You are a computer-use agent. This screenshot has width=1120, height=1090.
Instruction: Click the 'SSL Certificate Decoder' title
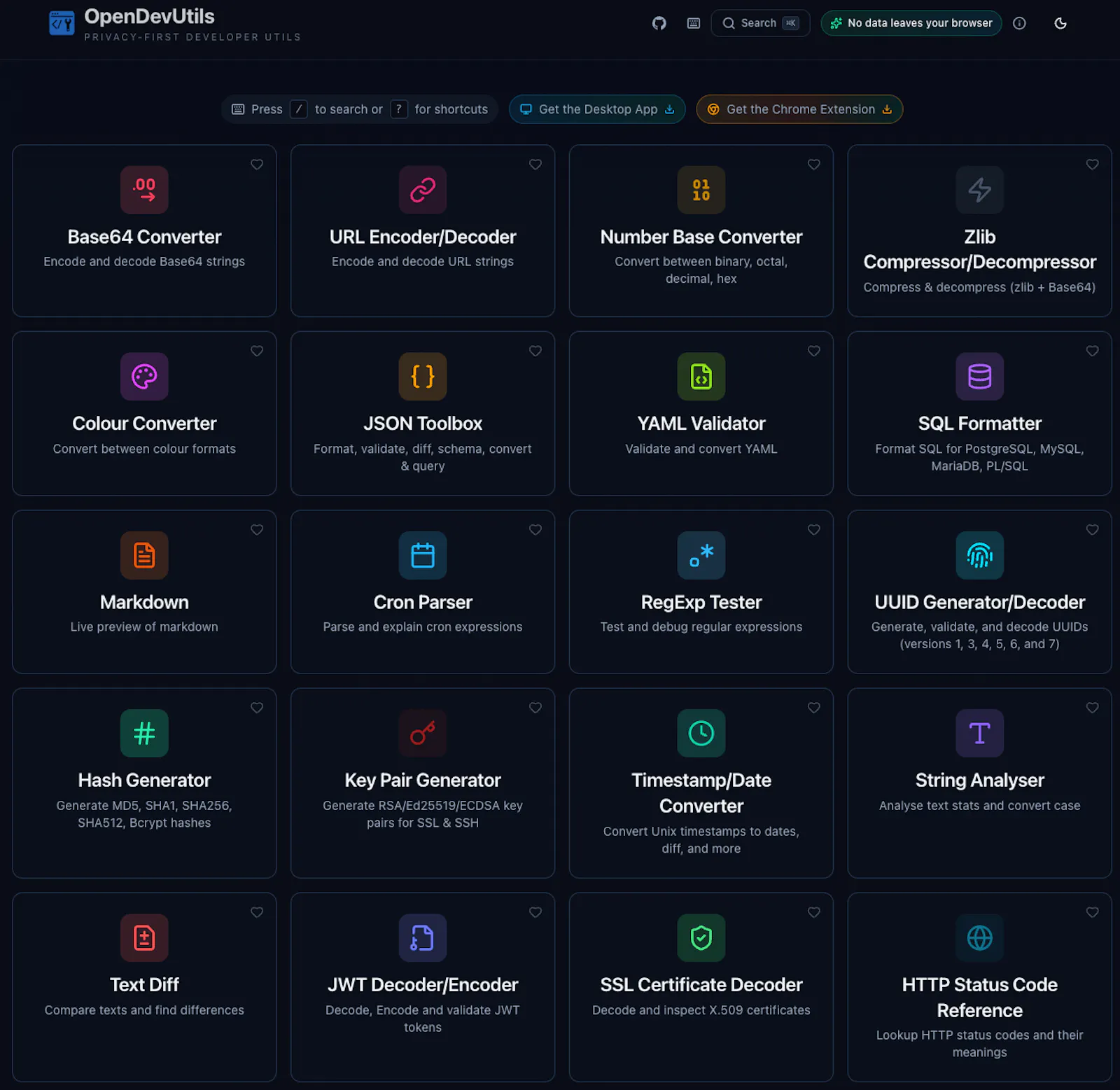coord(701,984)
